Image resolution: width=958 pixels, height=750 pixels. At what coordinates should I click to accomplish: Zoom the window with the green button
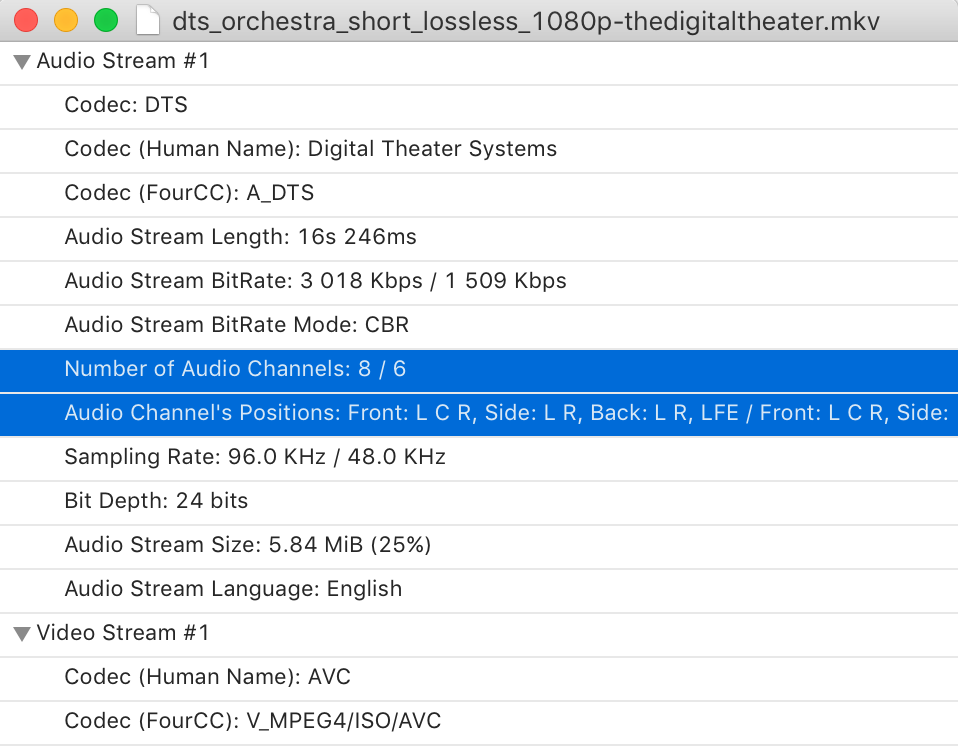pyautogui.click(x=106, y=20)
